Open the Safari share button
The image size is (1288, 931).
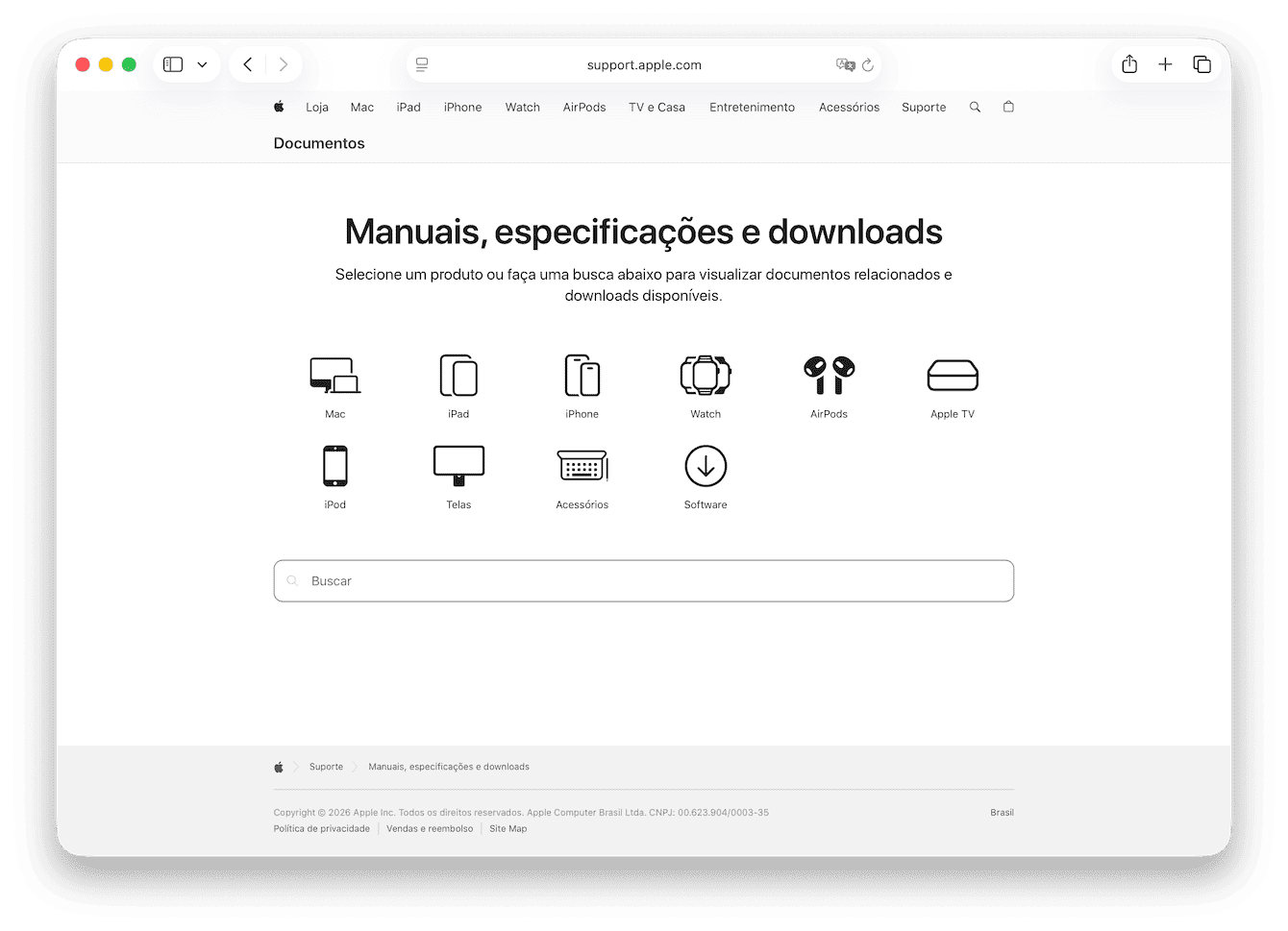(1129, 63)
